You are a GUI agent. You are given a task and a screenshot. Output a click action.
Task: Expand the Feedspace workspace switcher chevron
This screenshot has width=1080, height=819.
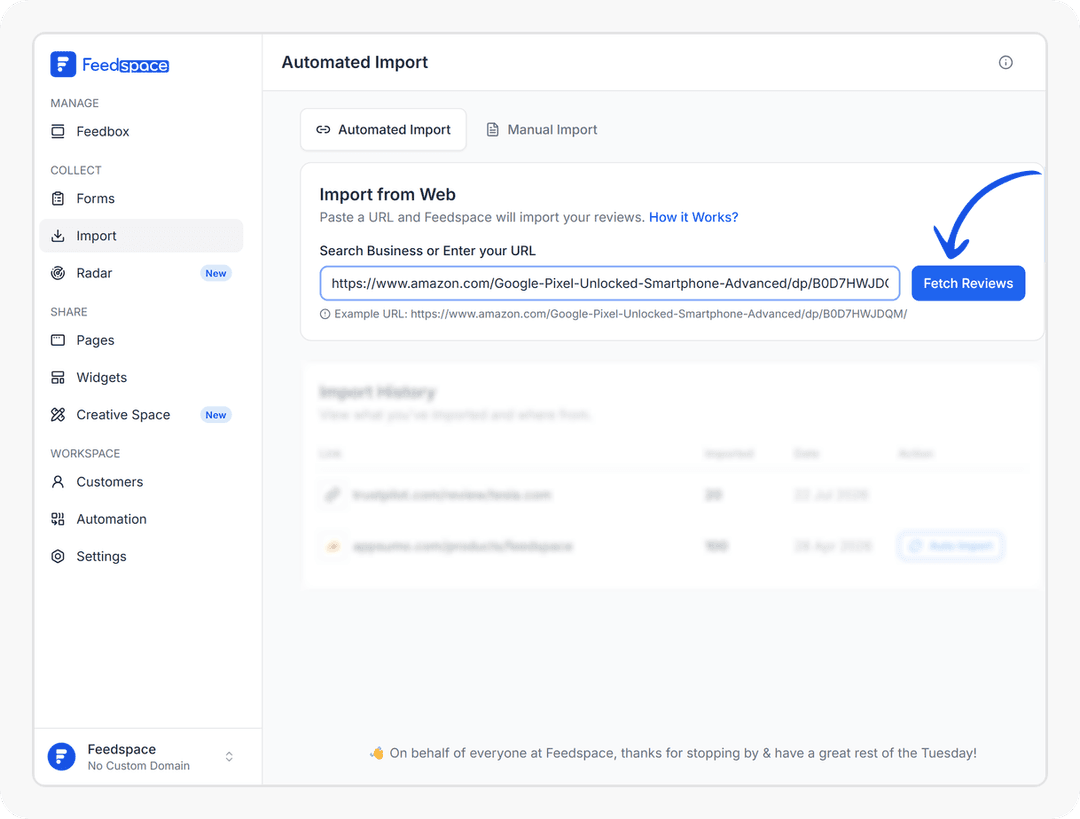tap(229, 757)
